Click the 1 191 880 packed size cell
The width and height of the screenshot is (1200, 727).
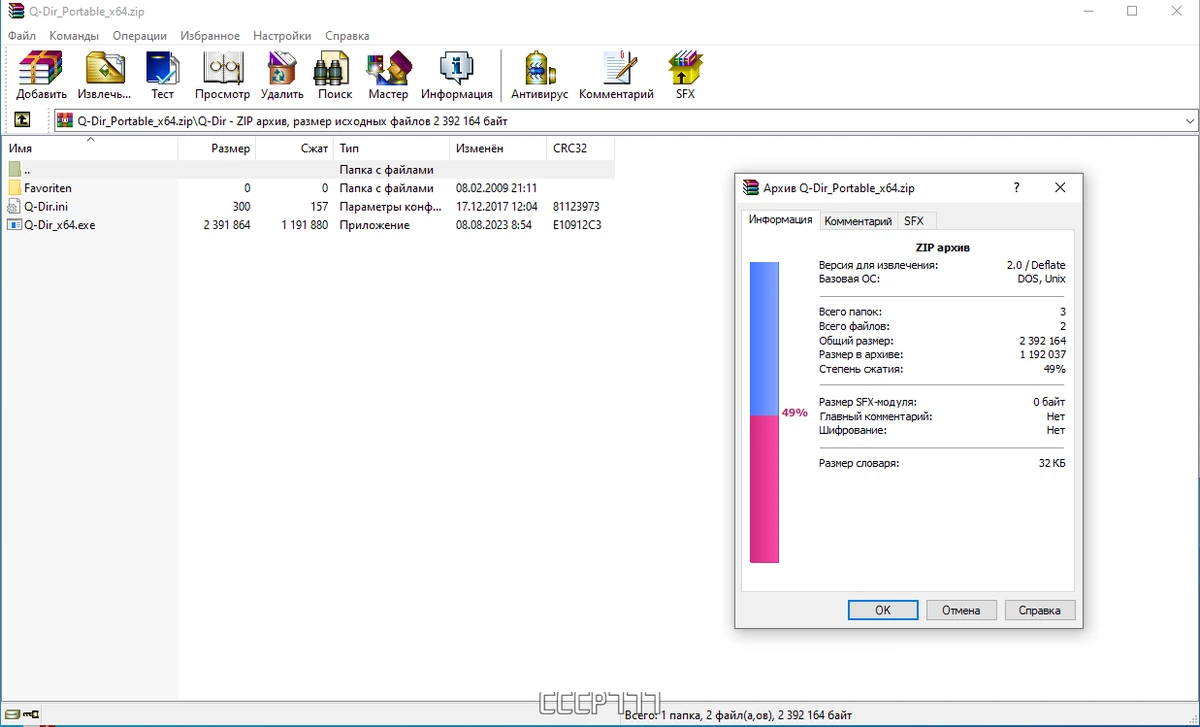(304, 225)
